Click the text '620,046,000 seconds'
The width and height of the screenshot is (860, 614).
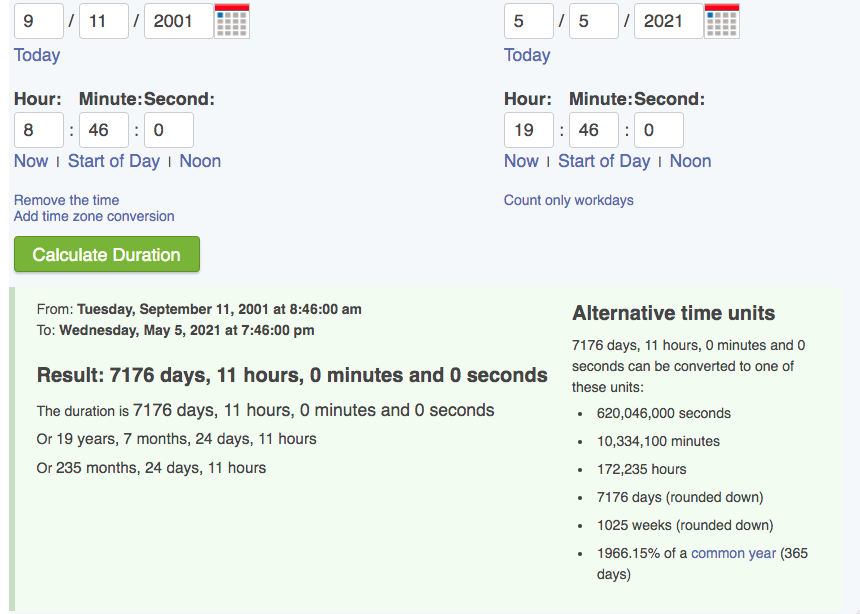(x=664, y=413)
